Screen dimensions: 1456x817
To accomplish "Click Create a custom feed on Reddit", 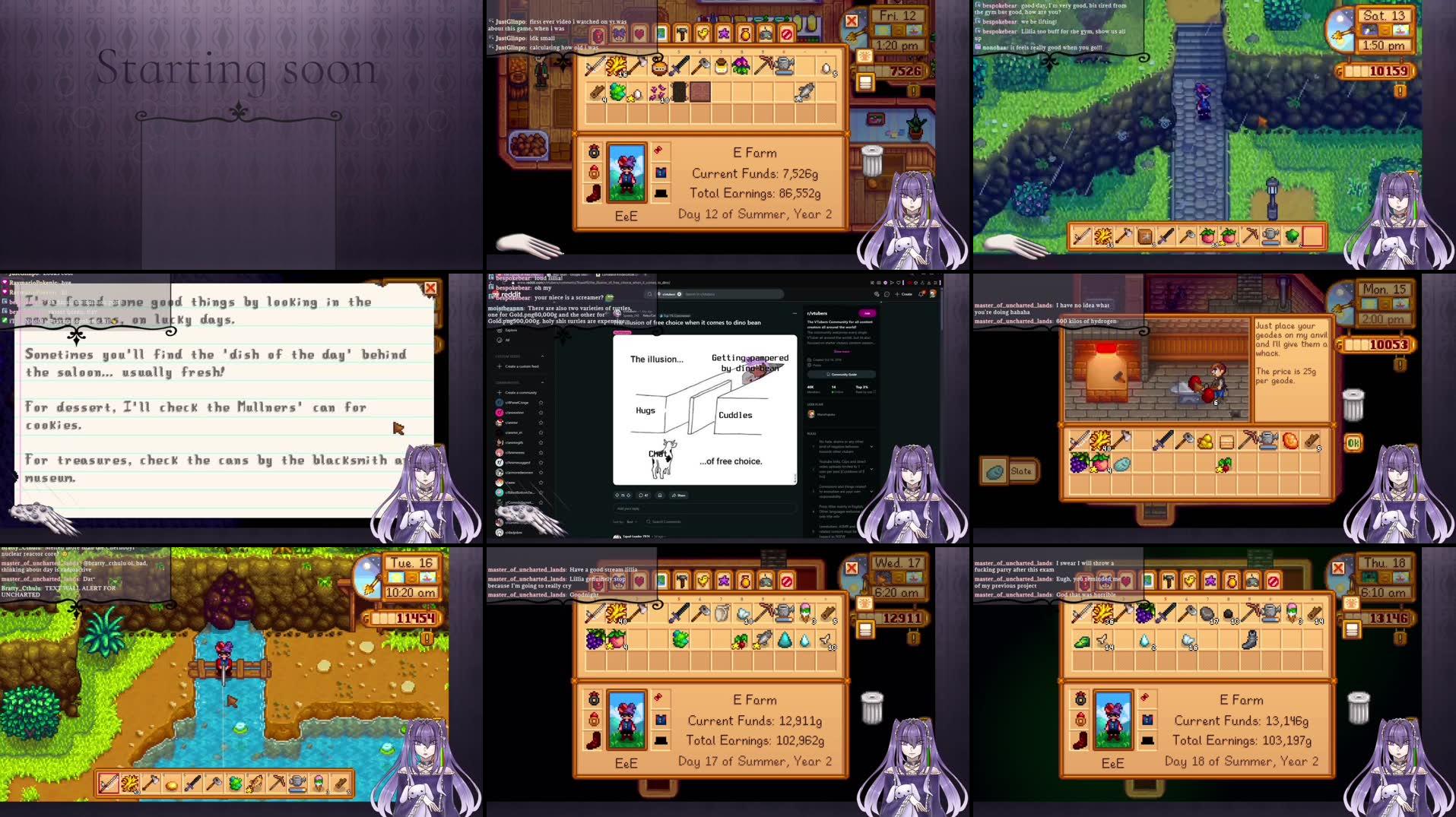I will coord(518,366).
